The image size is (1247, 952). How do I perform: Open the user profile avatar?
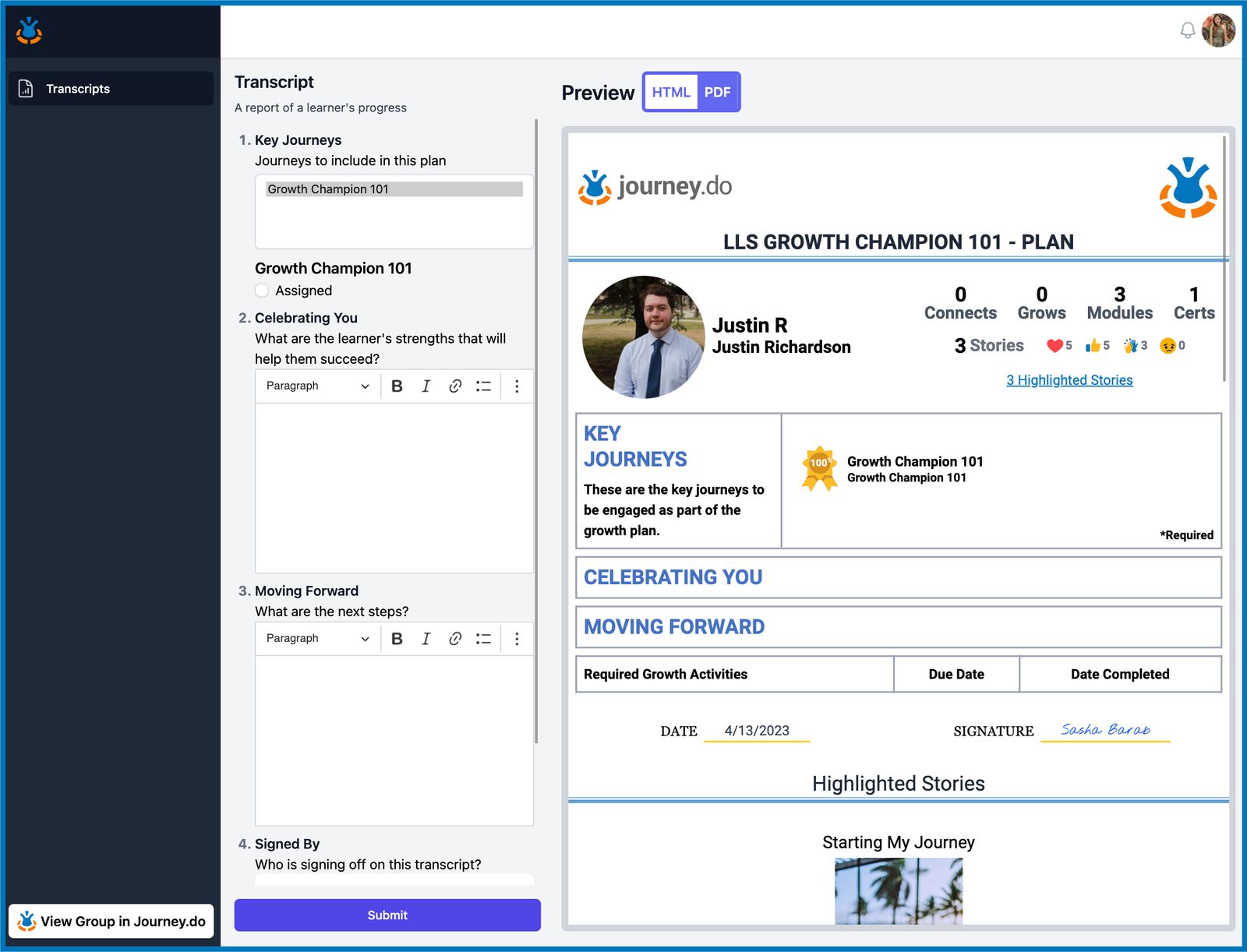pyautogui.click(x=1218, y=30)
